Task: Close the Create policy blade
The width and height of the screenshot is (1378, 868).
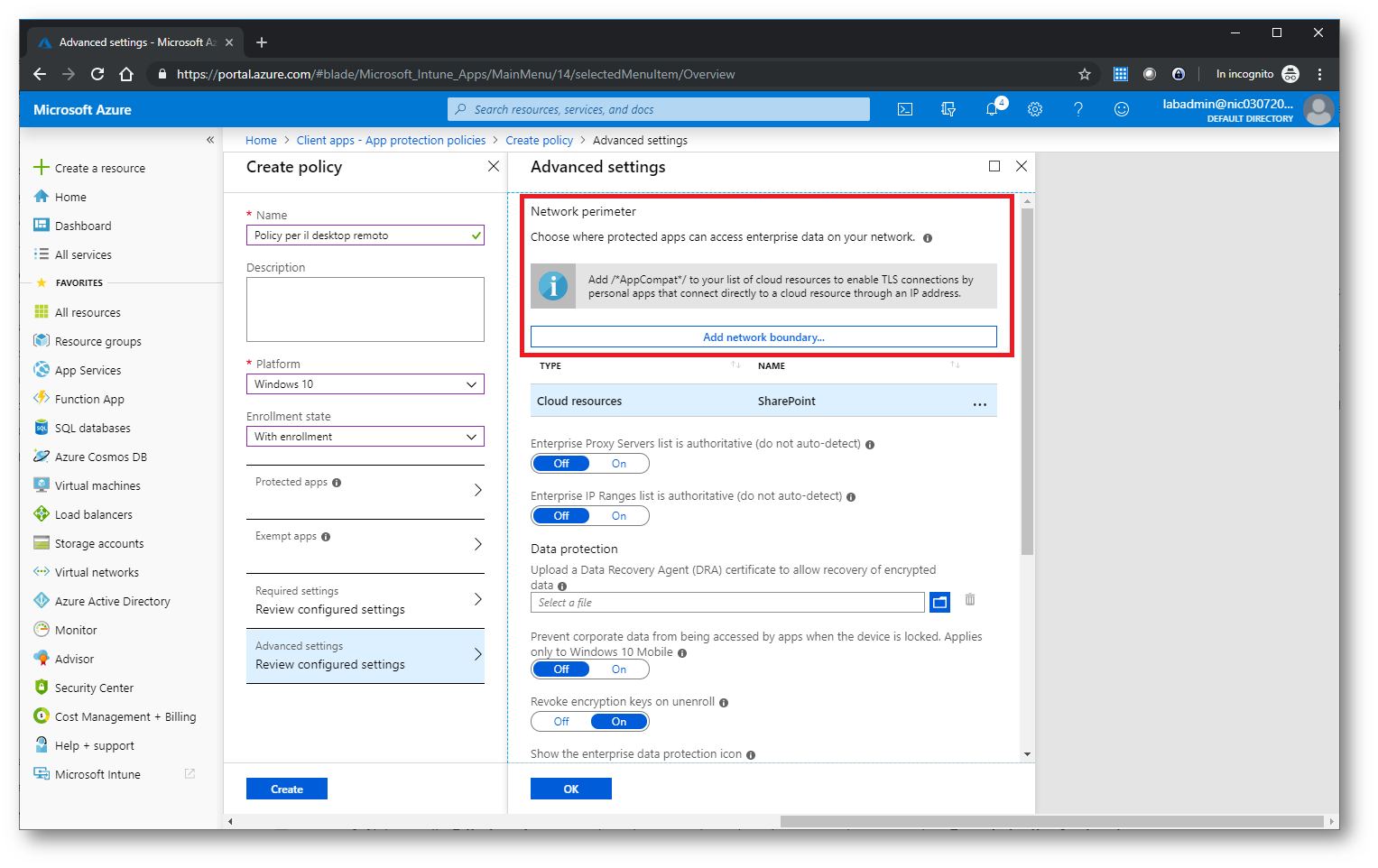Action: pyautogui.click(x=494, y=166)
